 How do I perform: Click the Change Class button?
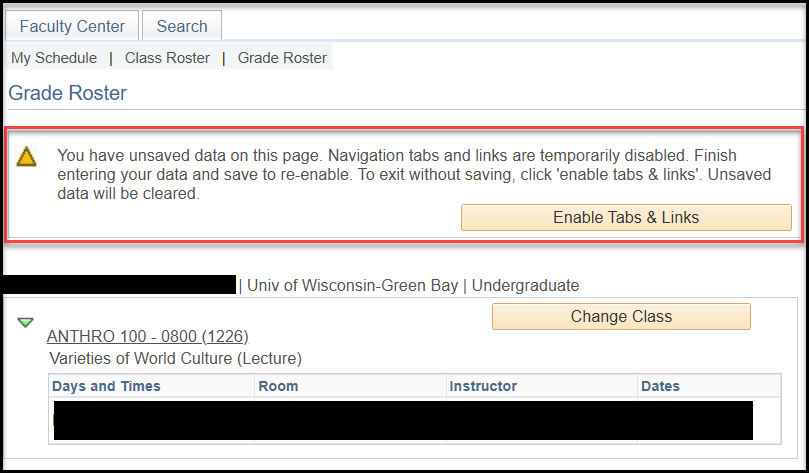point(621,317)
